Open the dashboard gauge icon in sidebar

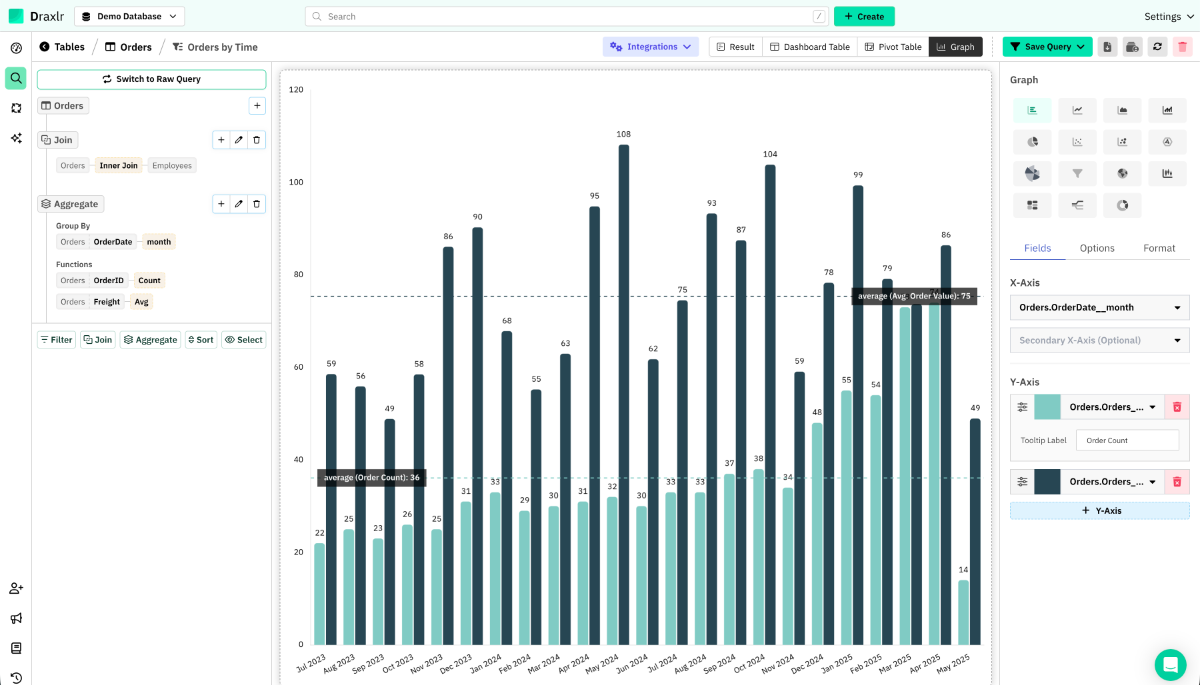pos(16,48)
